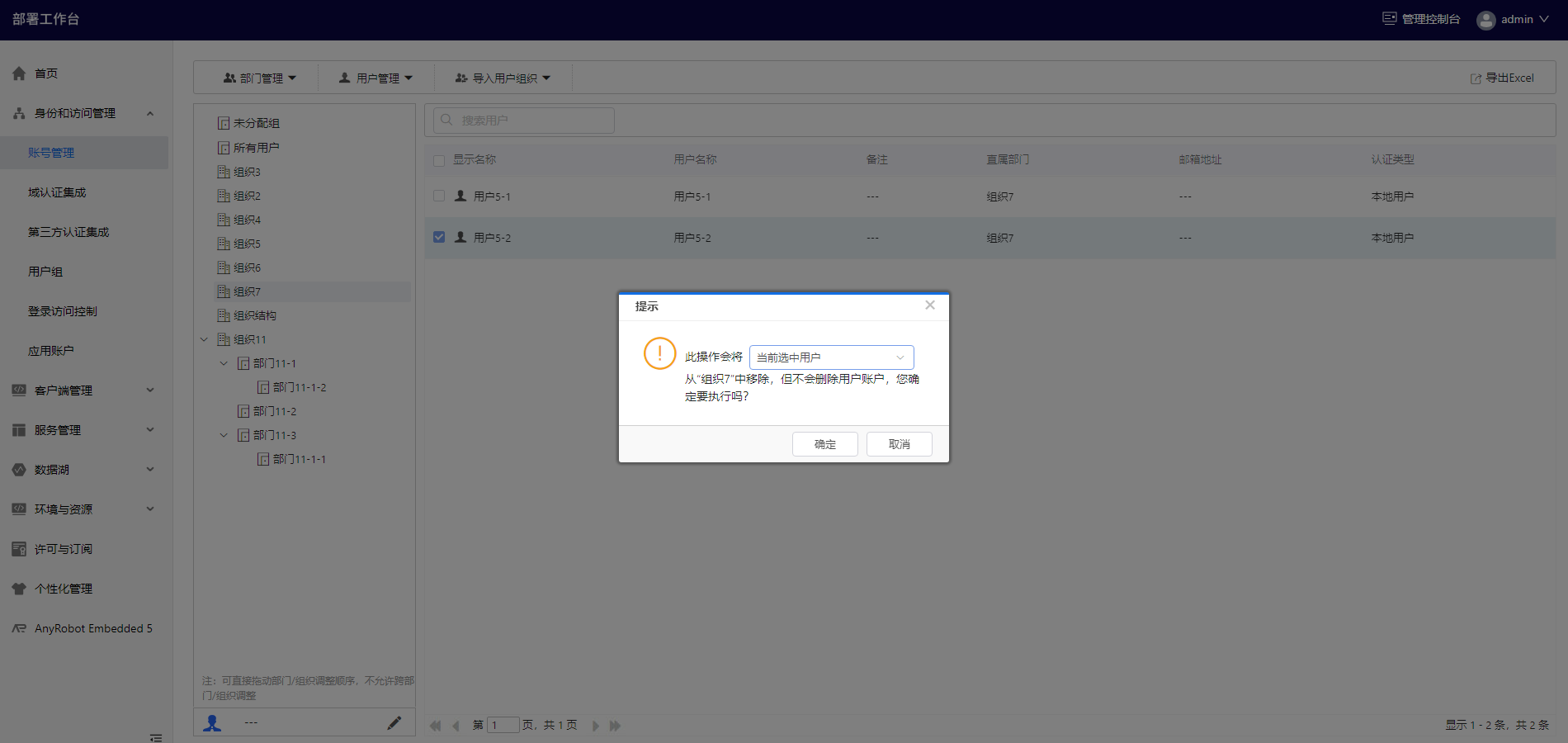This screenshot has width=1568, height=743.
Task: Click the 管理控制台 link text
Action: tap(1431, 19)
